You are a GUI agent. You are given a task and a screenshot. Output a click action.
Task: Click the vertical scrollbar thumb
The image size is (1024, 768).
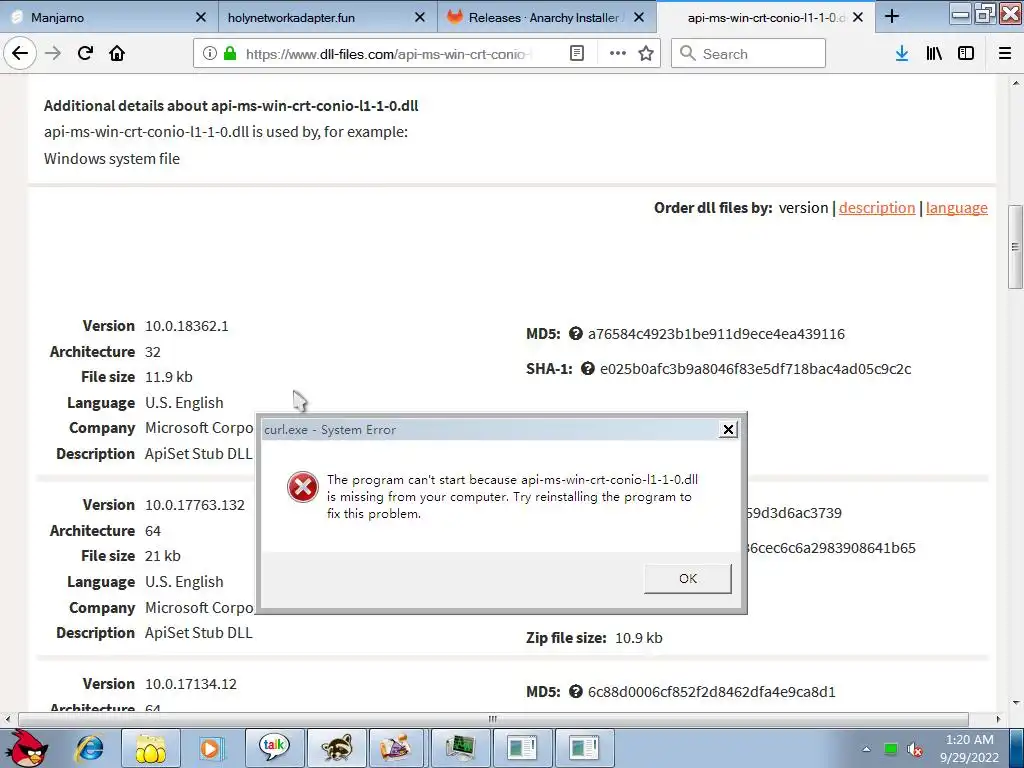pyautogui.click(x=1015, y=247)
